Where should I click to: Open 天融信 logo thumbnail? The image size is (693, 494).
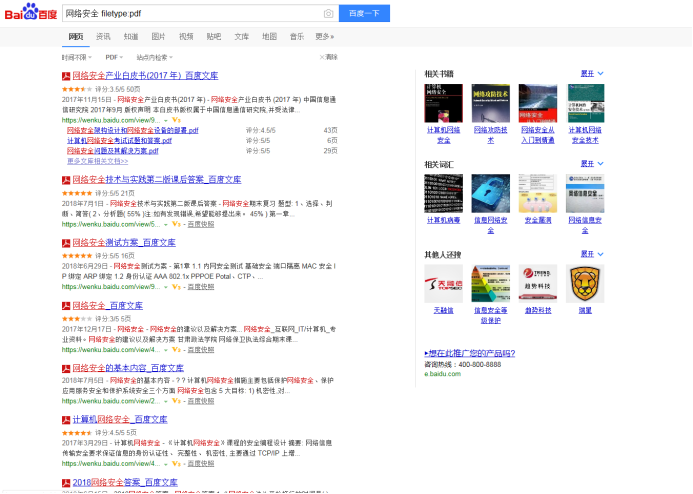coord(443,284)
